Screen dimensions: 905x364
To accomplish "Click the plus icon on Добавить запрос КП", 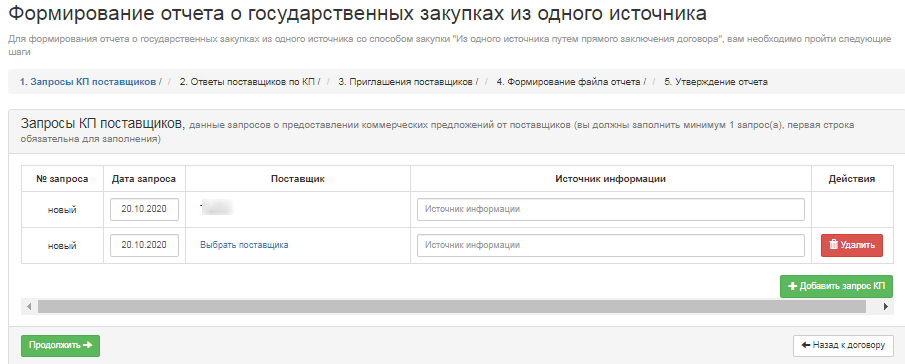I will click(x=792, y=286).
